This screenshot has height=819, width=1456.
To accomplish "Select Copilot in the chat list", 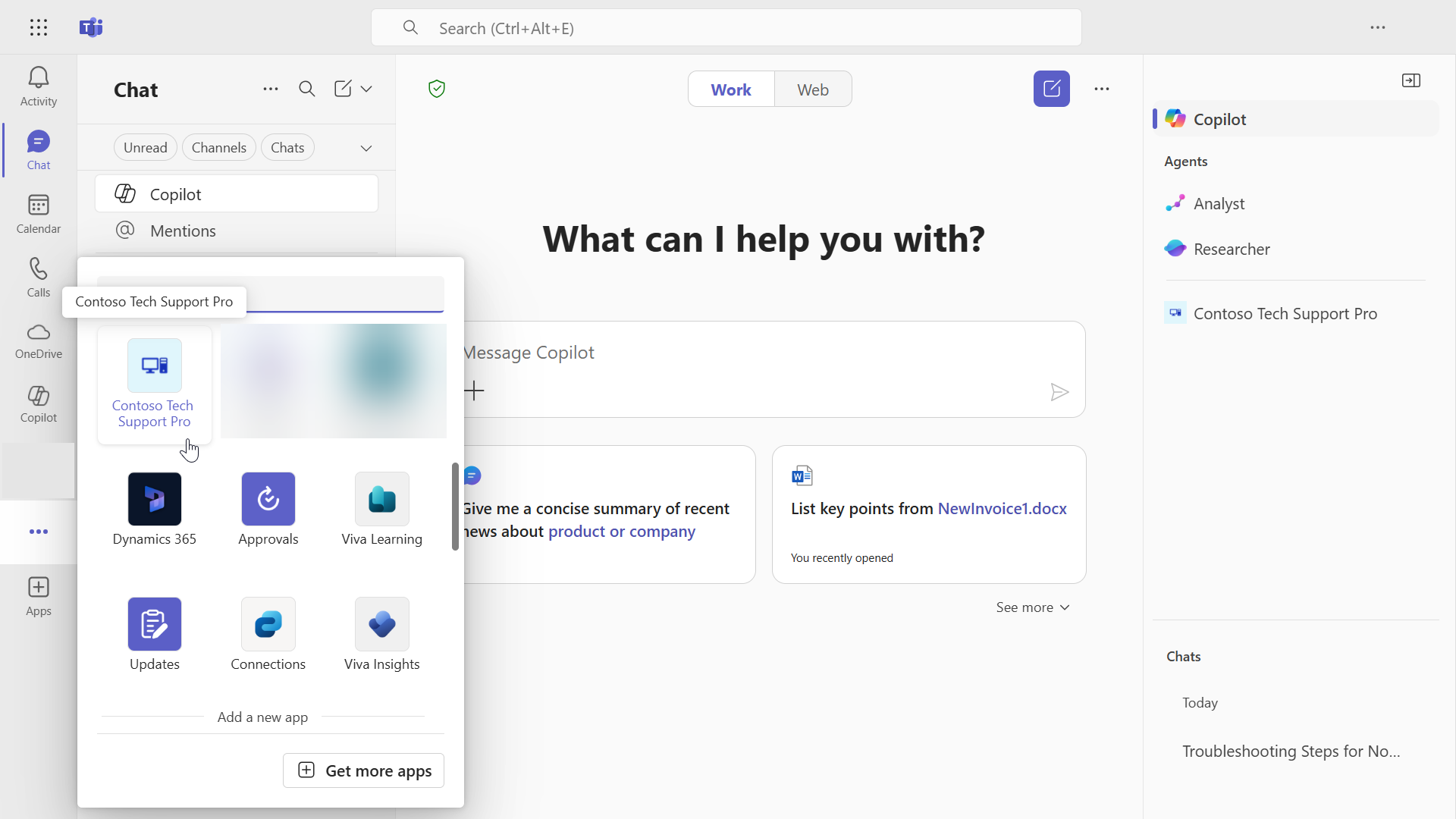I will 237,194.
